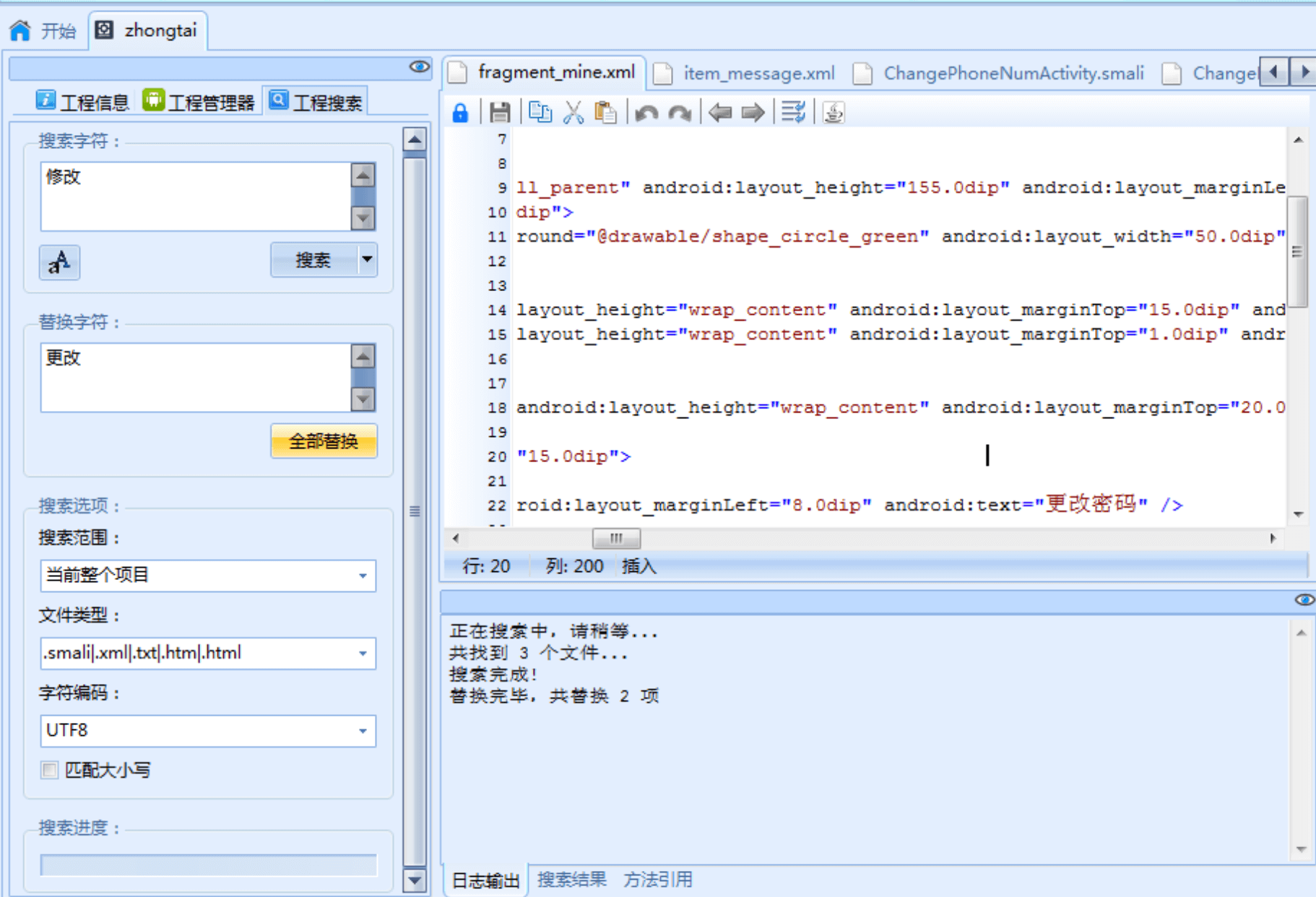The width and height of the screenshot is (1316, 897).
Task: Cut selection with the scissors icon
Action: point(573,113)
